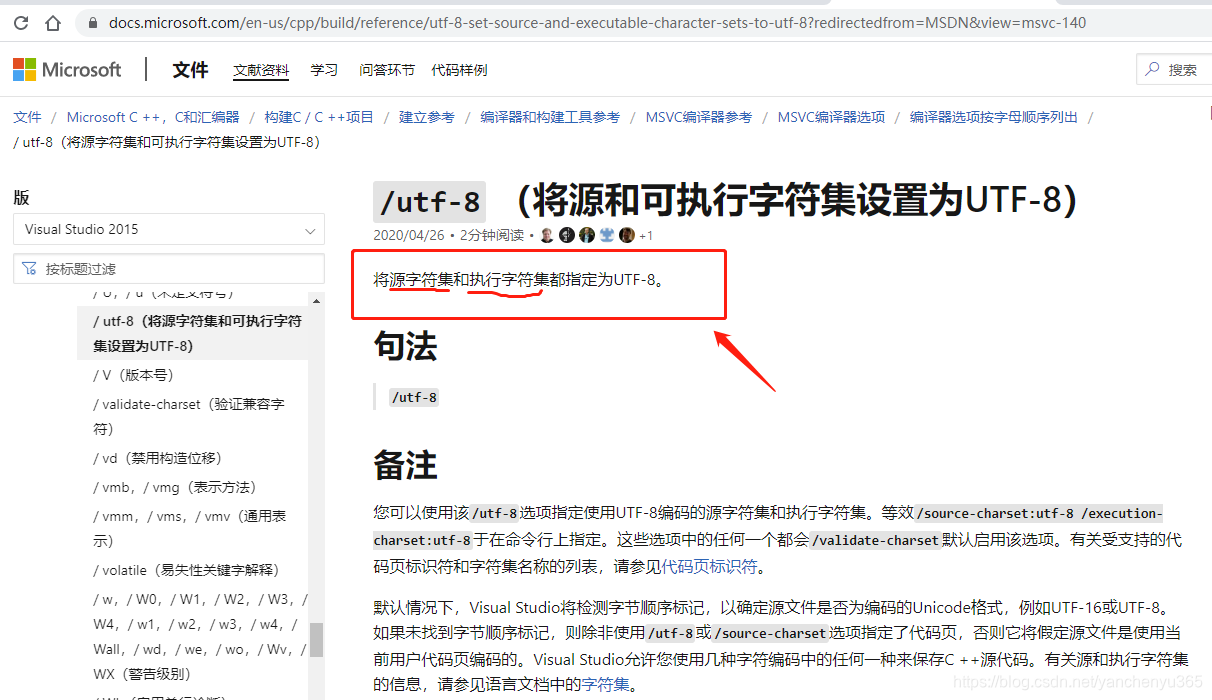
Task: Open the 学习 menu item
Action: tap(324, 70)
